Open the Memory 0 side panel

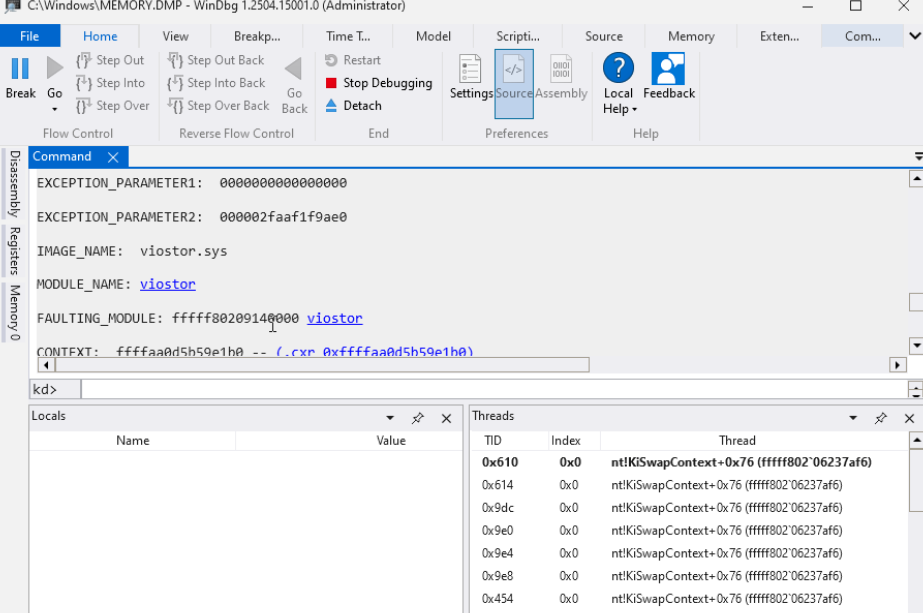point(15,313)
